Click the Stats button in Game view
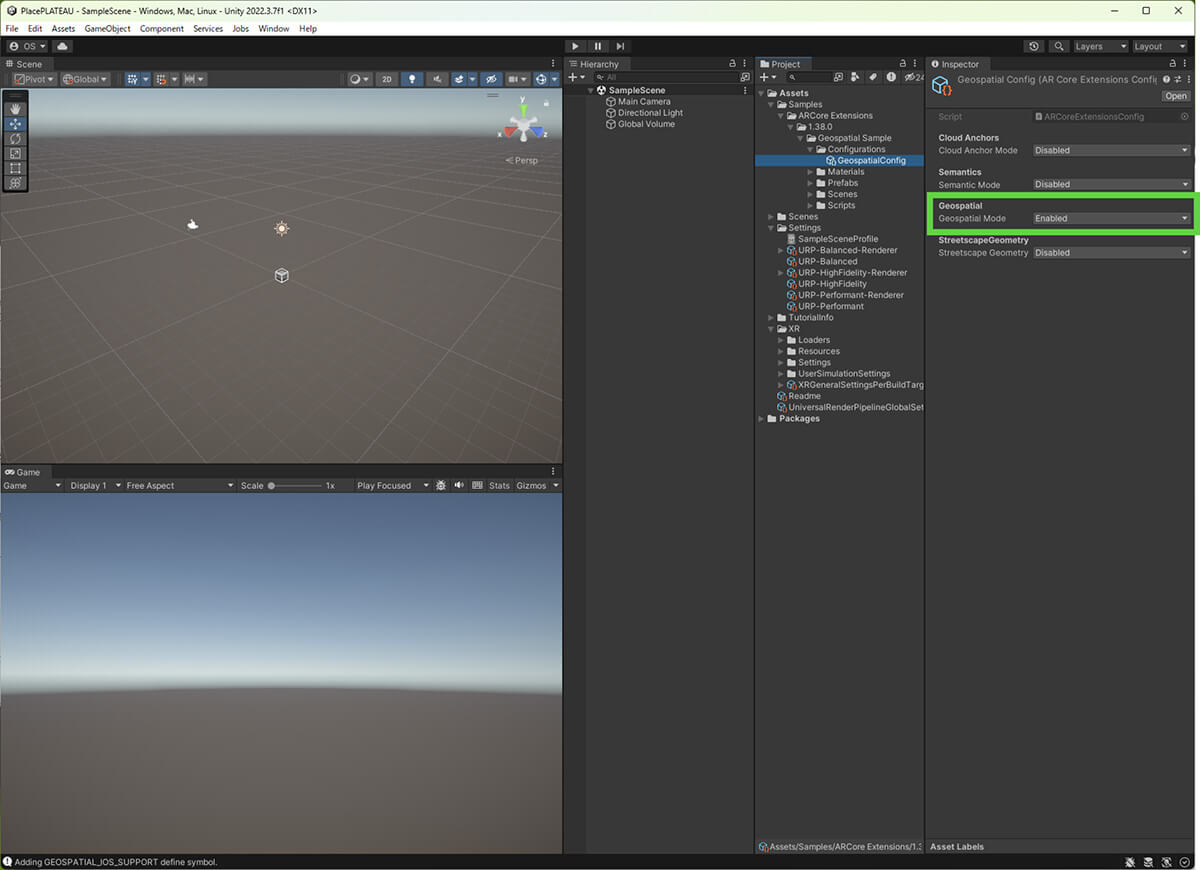Screen dimensions: 1200x870 (499, 485)
